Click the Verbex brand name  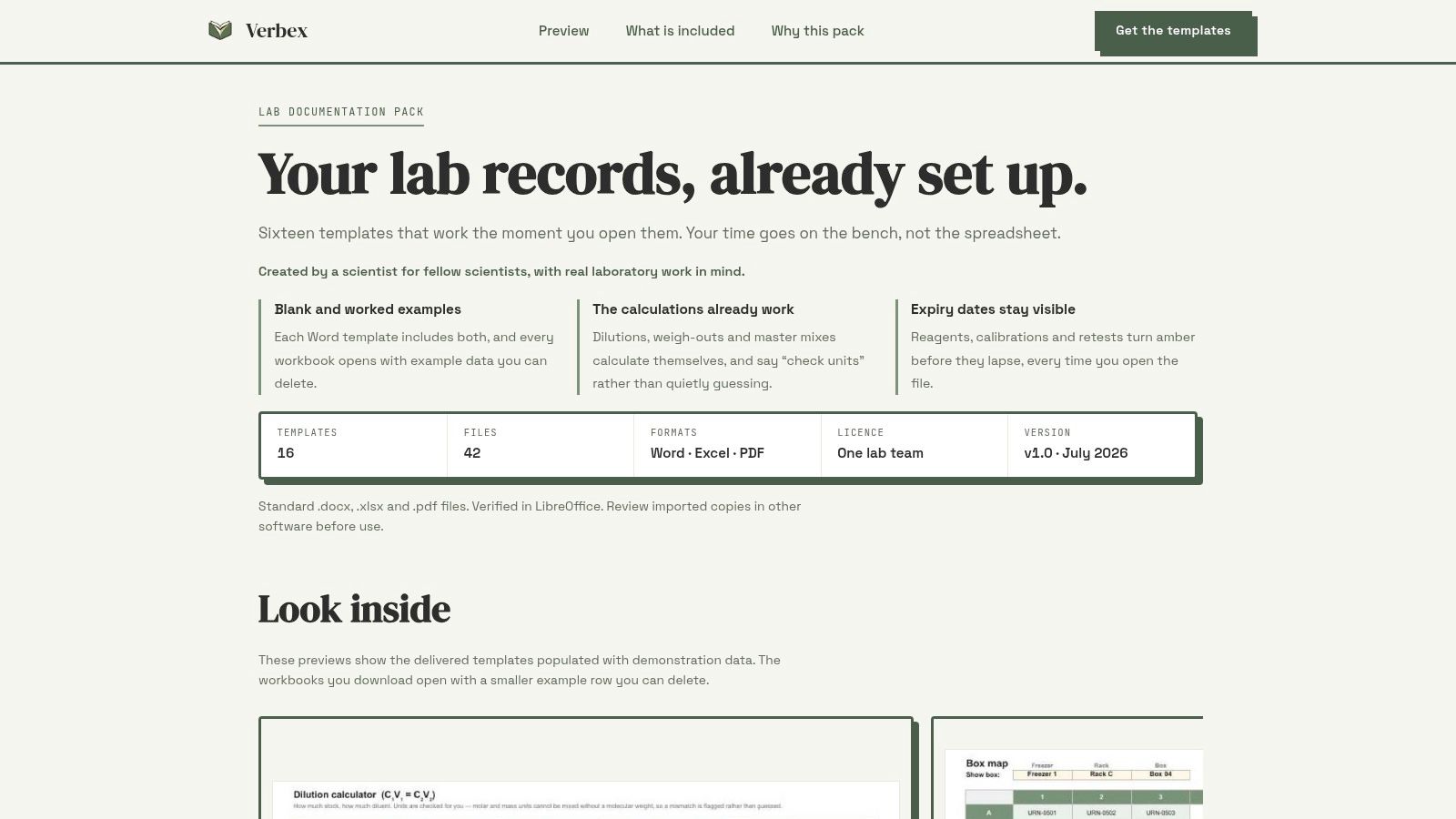click(277, 31)
